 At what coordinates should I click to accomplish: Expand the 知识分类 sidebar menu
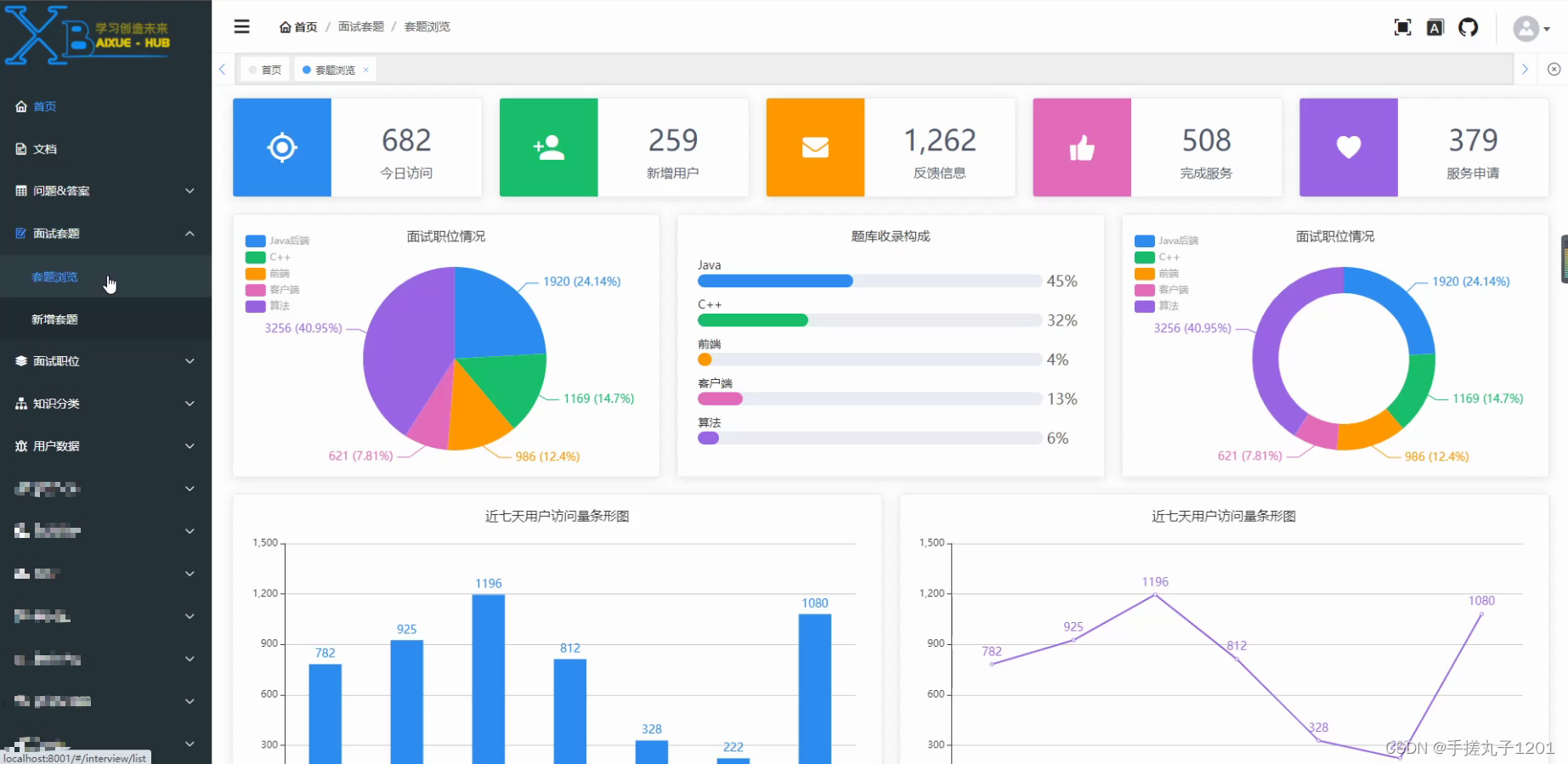click(x=105, y=404)
